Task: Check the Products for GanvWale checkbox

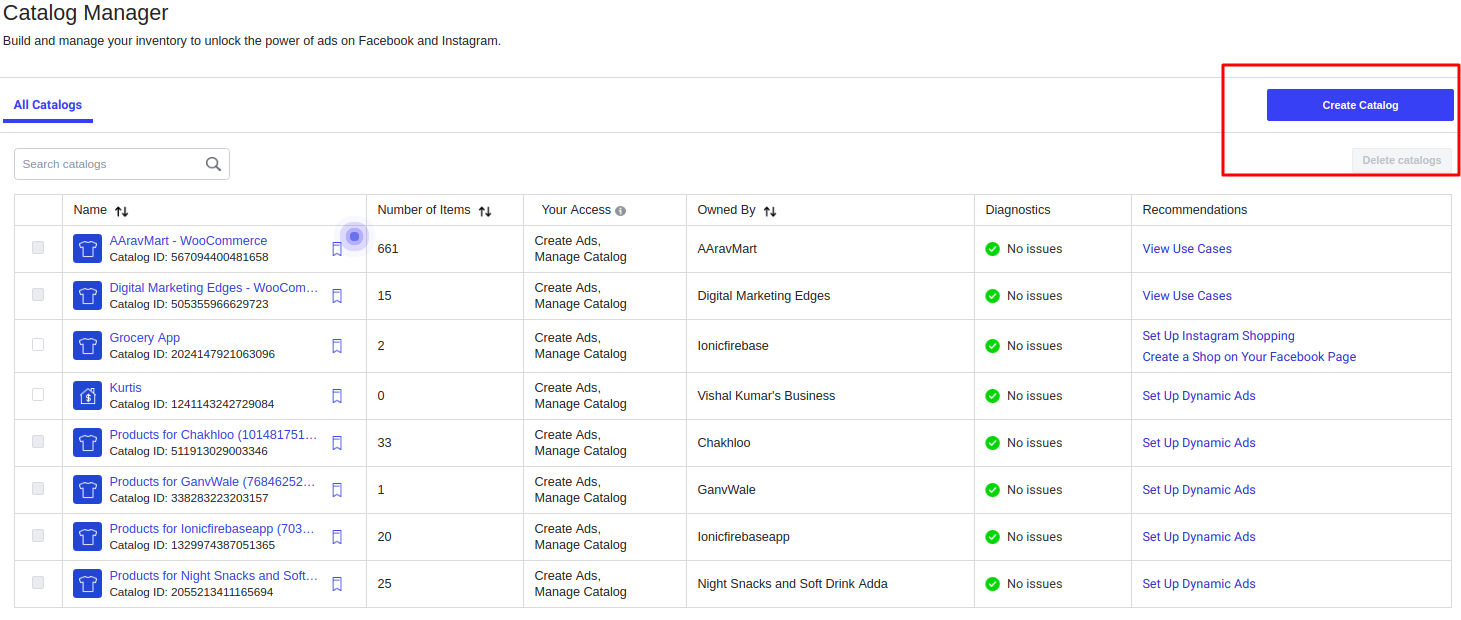Action: 38,488
